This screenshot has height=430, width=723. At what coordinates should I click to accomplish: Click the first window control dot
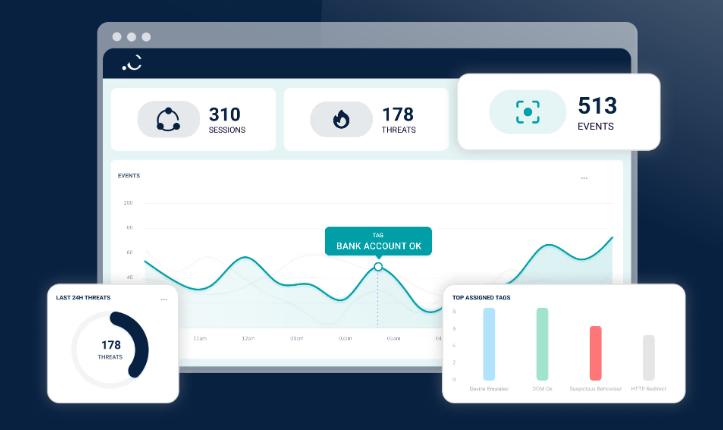tap(117, 36)
